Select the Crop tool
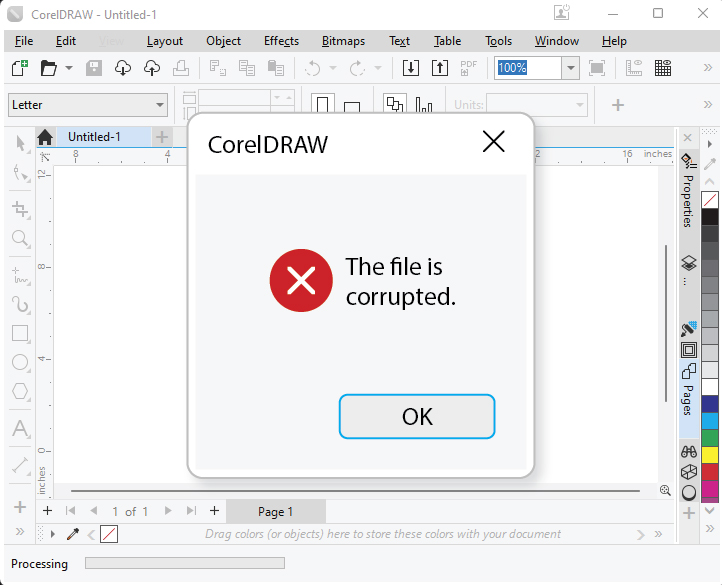Viewport: 722px width, 585px height. [x=20, y=210]
